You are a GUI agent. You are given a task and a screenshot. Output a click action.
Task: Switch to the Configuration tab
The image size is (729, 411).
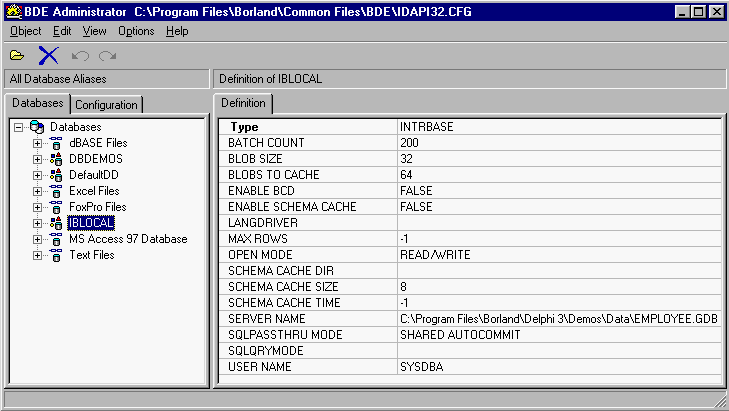pyautogui.click(x=106, y=105)
